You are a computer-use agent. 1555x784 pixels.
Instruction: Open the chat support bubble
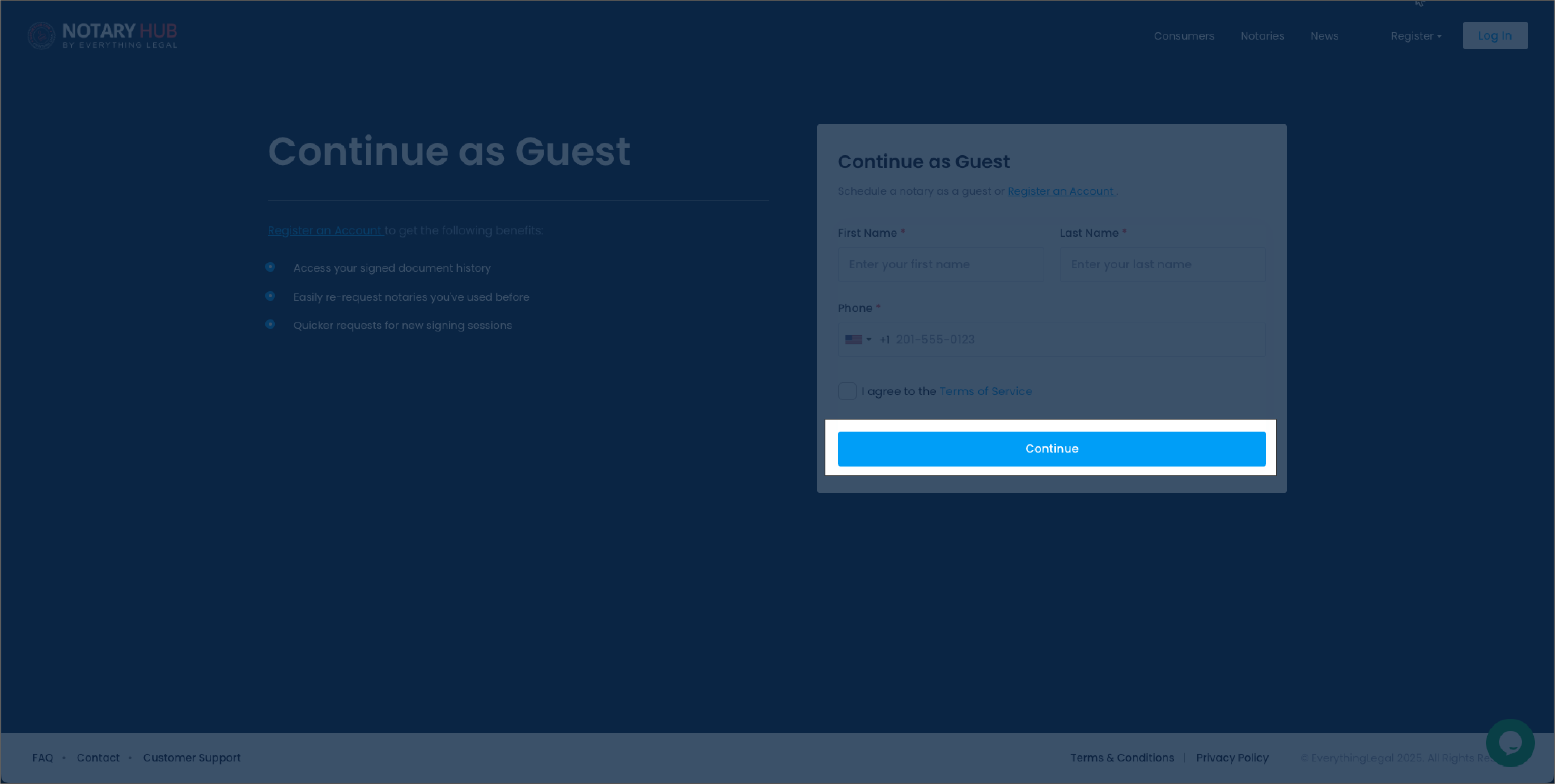click(1510, 743)
